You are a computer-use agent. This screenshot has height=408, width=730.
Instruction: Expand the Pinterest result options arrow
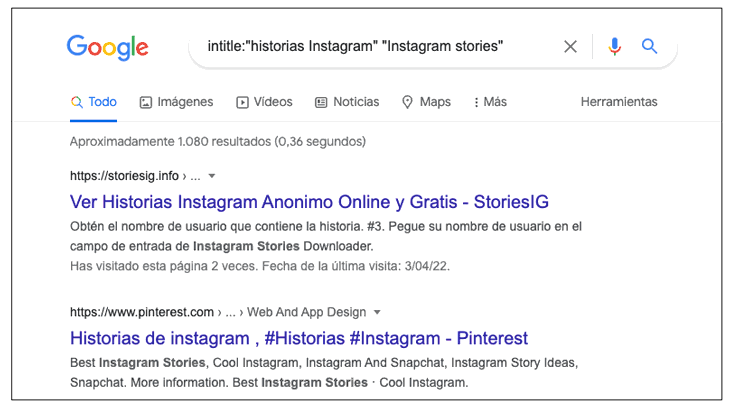pyautogui.click(x=377, y=312)
